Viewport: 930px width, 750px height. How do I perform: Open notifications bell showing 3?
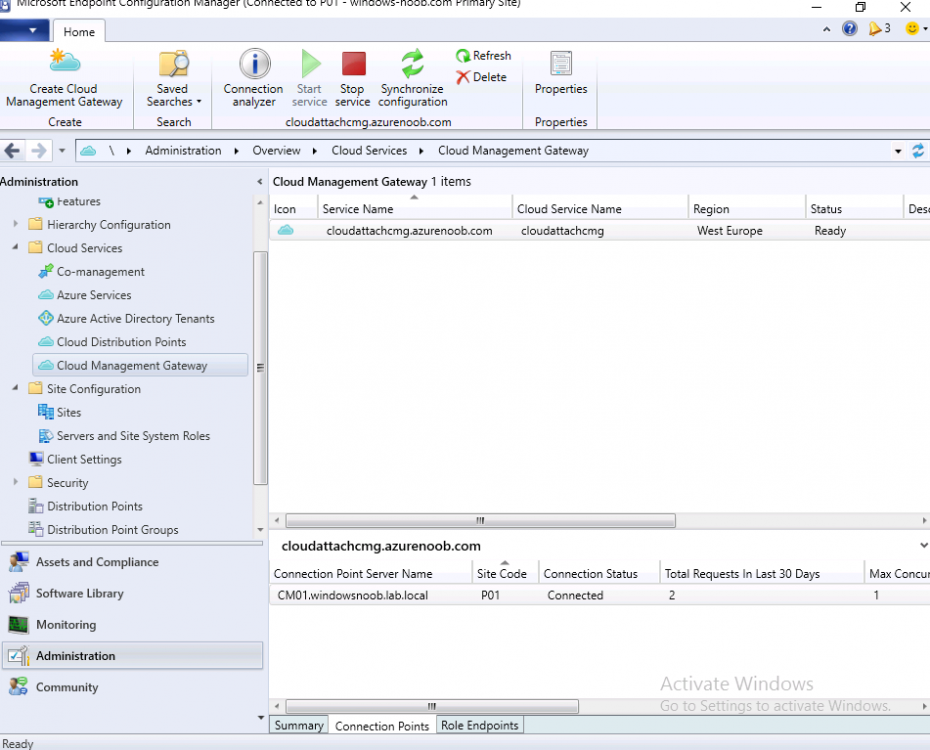pos(879,28)
